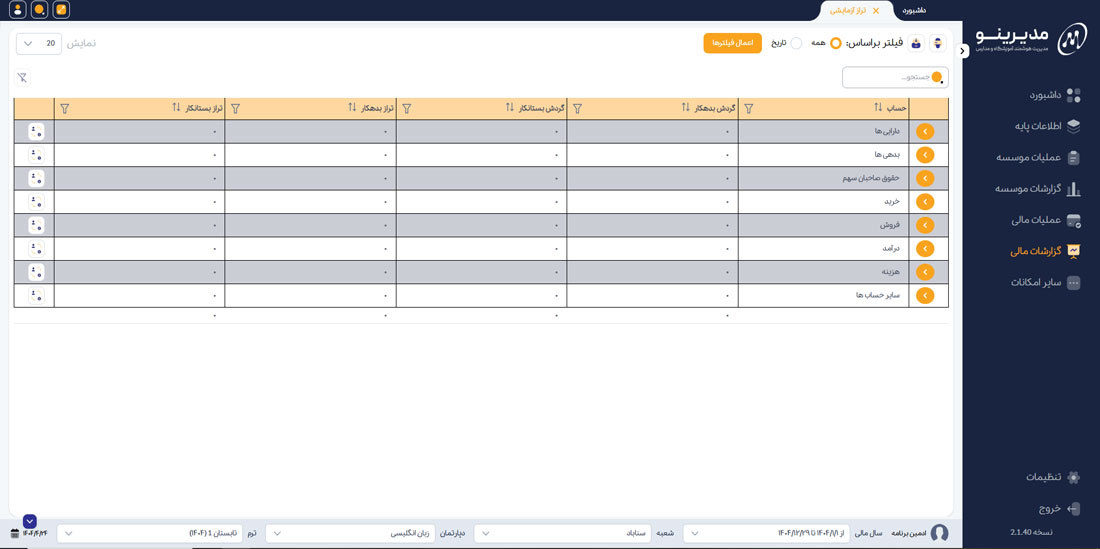Collapse the sidebar with the arrow toggle
The width and height of the screenshot is (1100, 549).
(x=963, y=51)
